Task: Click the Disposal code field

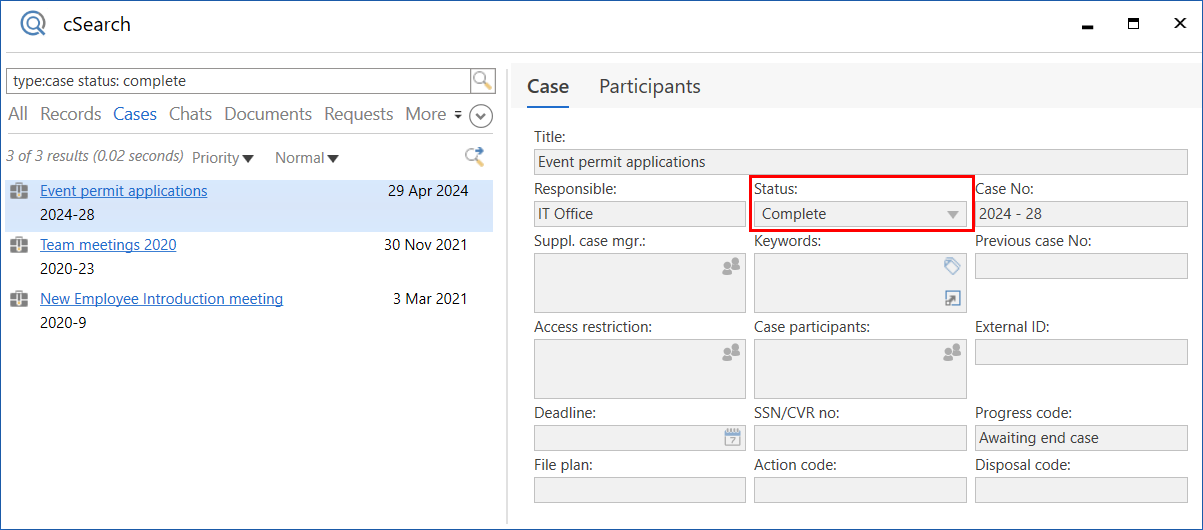Action: [x=1081, y=490]
